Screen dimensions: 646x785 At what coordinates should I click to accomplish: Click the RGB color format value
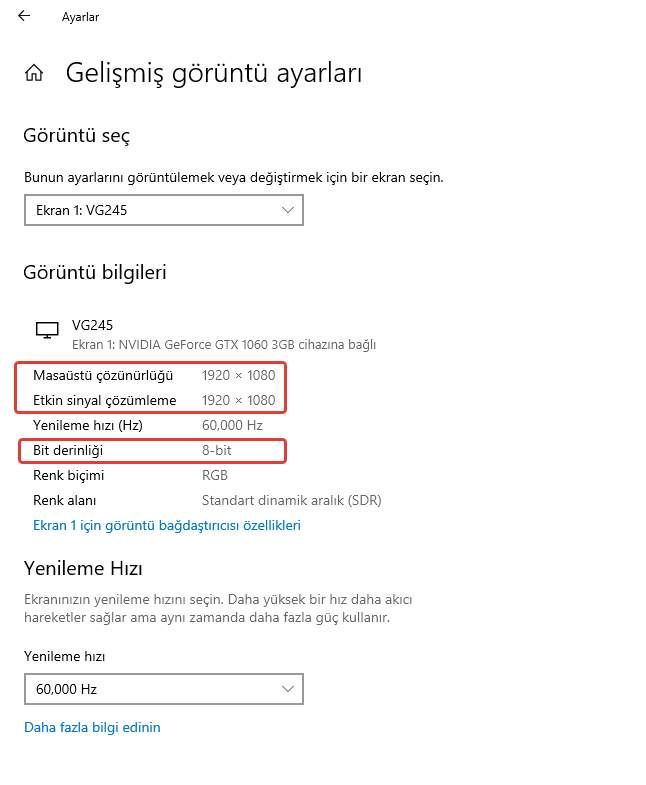pos(215,476)
